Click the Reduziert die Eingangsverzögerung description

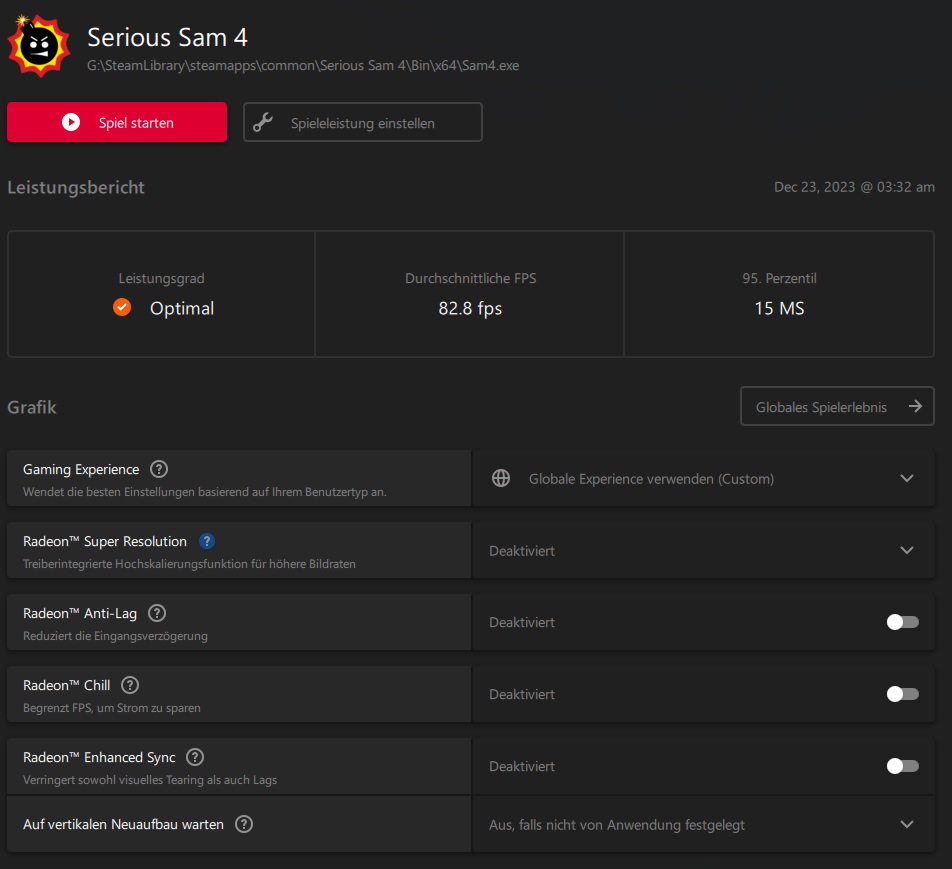[115, 636]
